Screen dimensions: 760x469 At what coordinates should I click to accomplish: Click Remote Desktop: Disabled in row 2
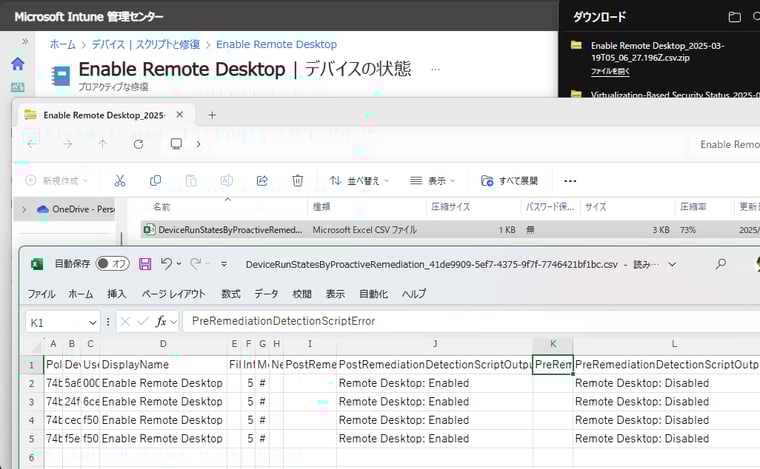coord(642,383)
